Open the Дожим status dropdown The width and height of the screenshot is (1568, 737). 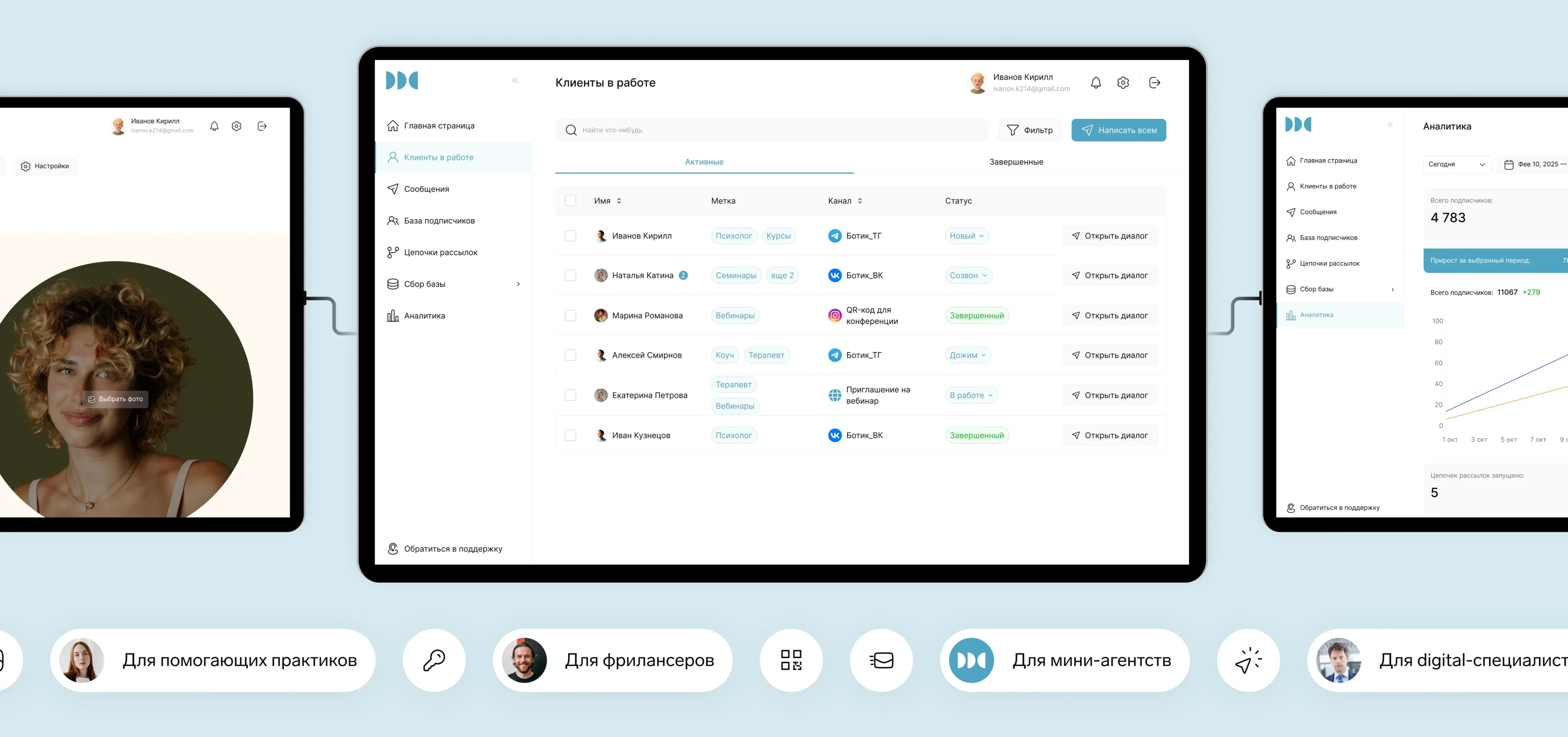[968, 355]
